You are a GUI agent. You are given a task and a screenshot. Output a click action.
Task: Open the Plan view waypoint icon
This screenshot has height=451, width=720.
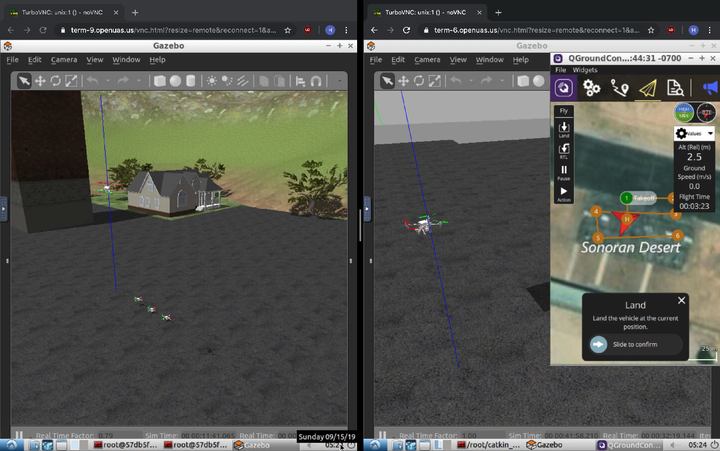(620, 88)
